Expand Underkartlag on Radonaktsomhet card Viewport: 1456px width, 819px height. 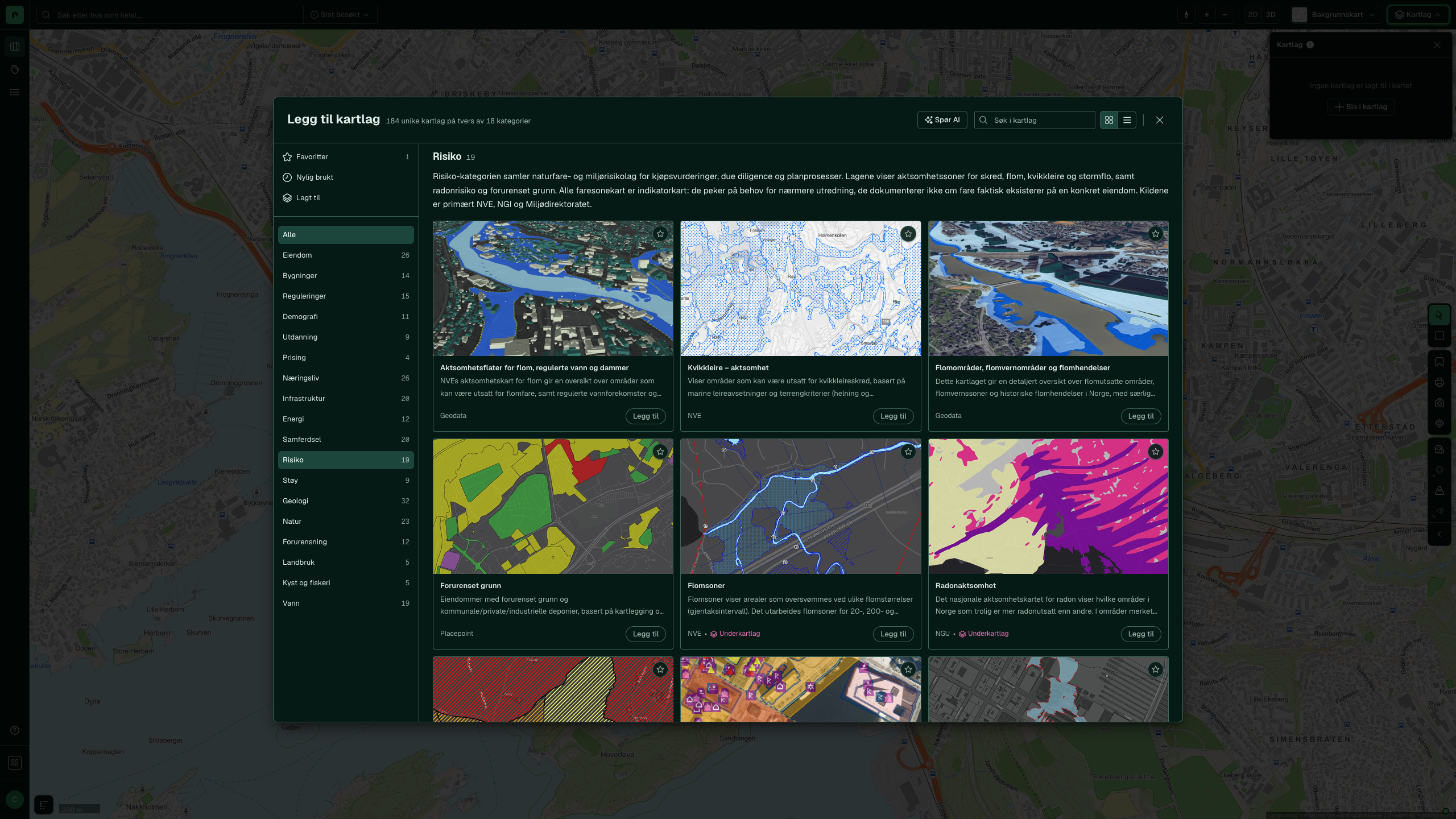tap(983, 634)
